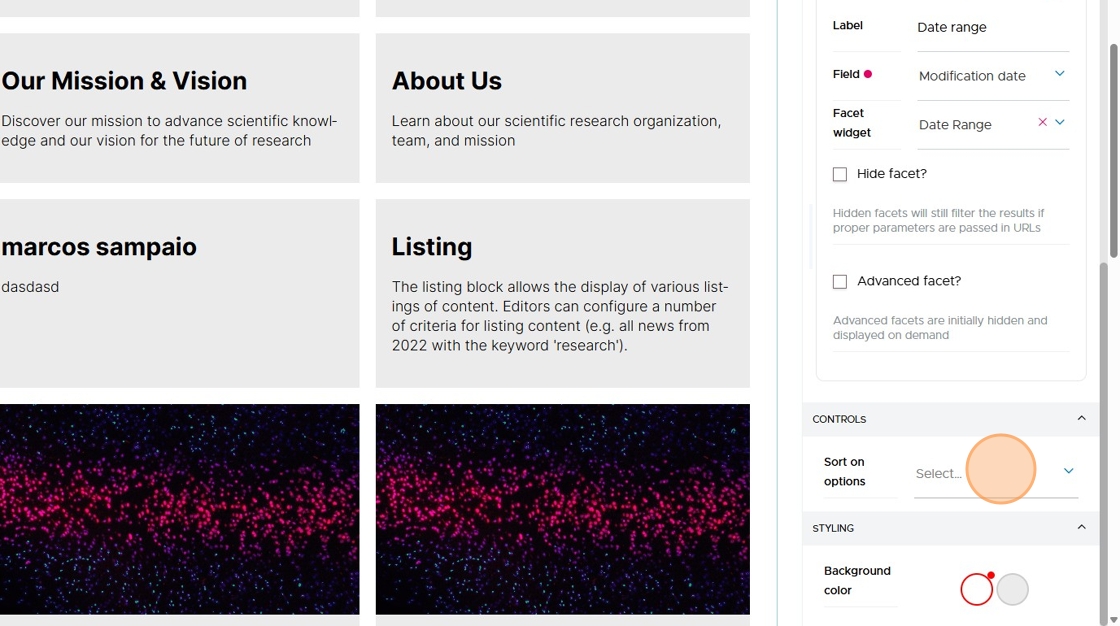Click the sidebar vertical scrollbar
The height and width of the screenshot is (626, 1120).
pyautogui.click(x=1113, y=150)
